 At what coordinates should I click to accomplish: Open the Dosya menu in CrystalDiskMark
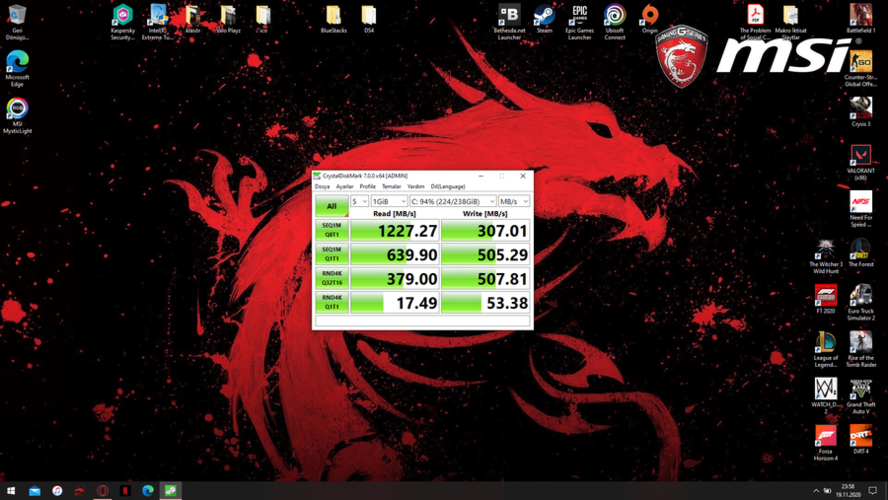(322, 186)
